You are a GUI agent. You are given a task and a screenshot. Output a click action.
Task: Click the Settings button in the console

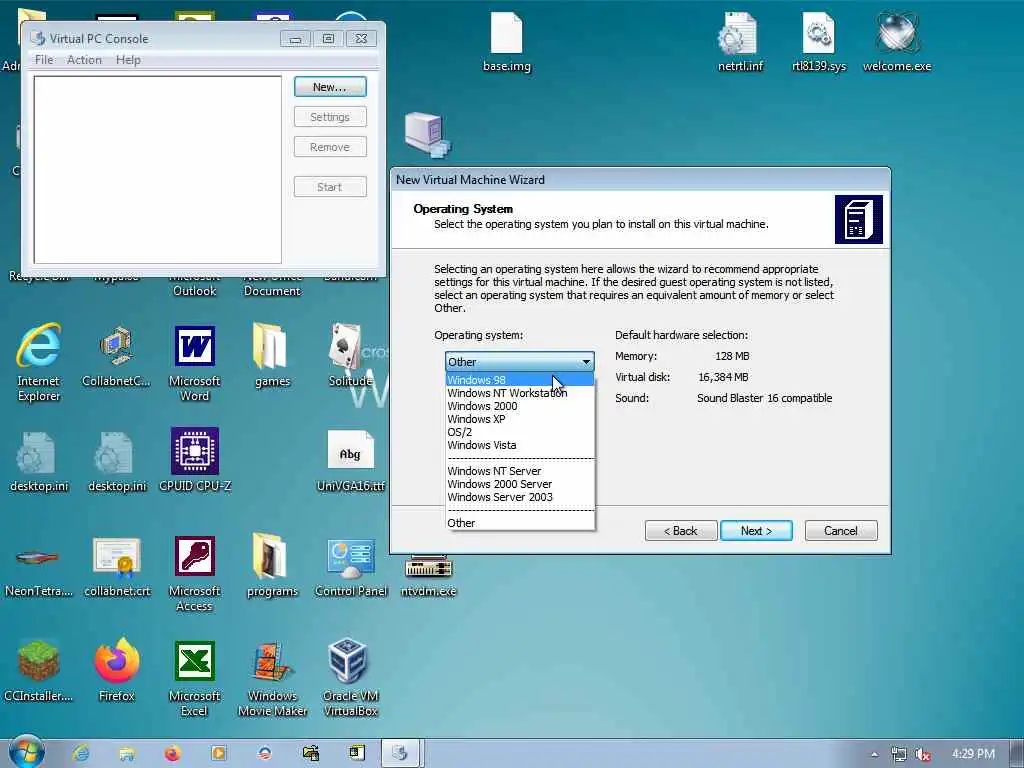click(330, 117)
